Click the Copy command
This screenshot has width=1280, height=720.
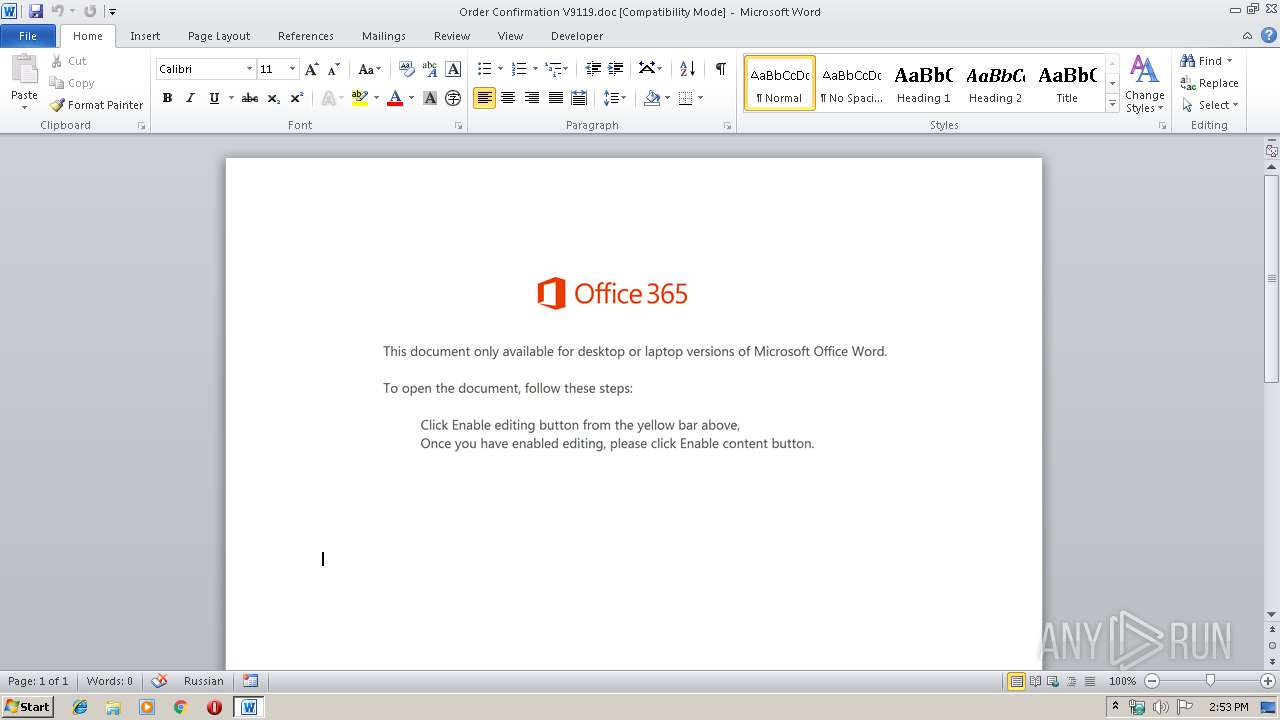[x=73, y=83]
